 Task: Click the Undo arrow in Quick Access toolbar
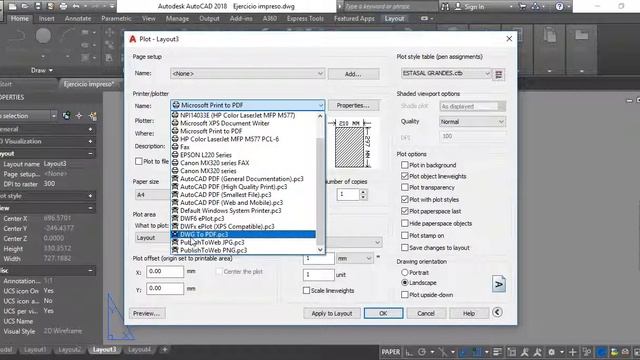coord(76,6)
